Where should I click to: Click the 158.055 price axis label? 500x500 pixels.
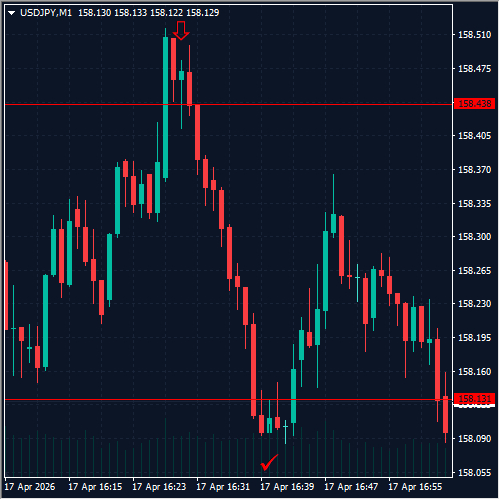[x=474, y=473]
